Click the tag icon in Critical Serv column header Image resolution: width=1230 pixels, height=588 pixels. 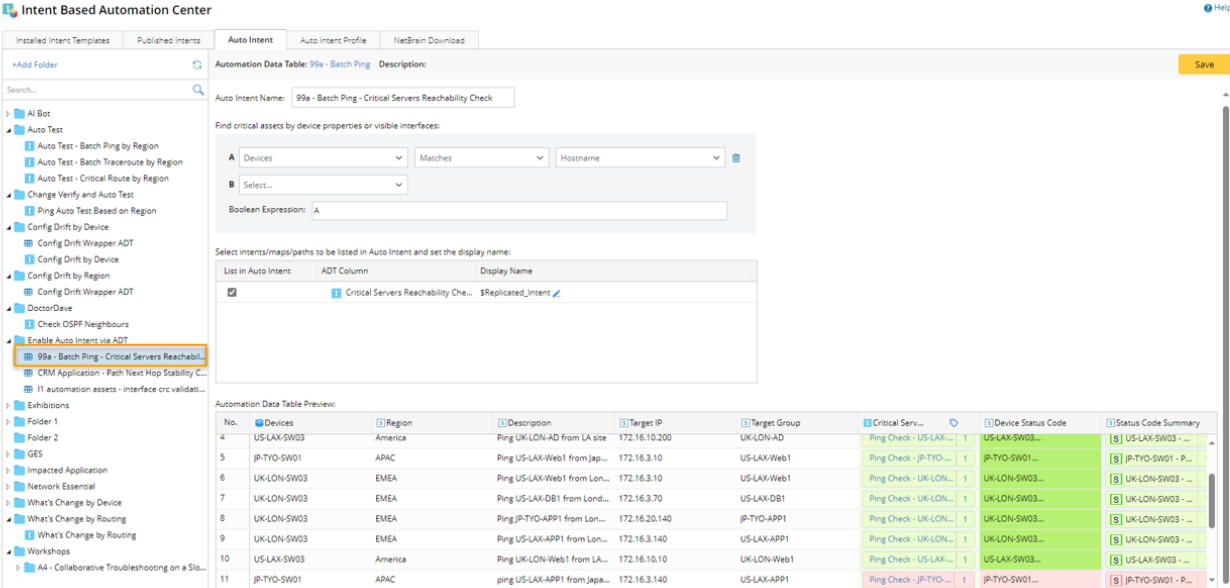(x=953, y=423)
